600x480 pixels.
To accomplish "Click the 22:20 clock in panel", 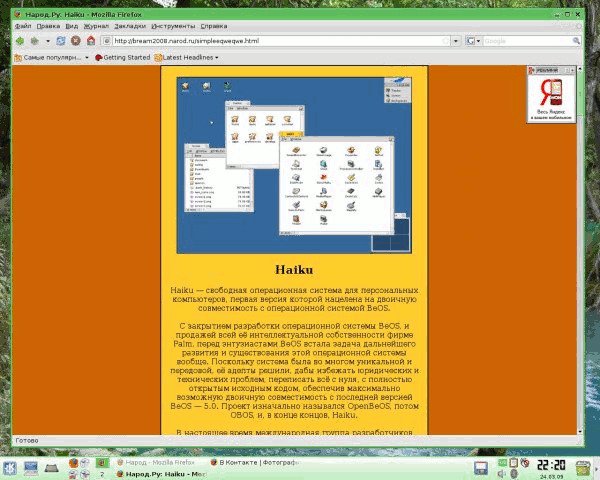I will (x=551, y=465).
